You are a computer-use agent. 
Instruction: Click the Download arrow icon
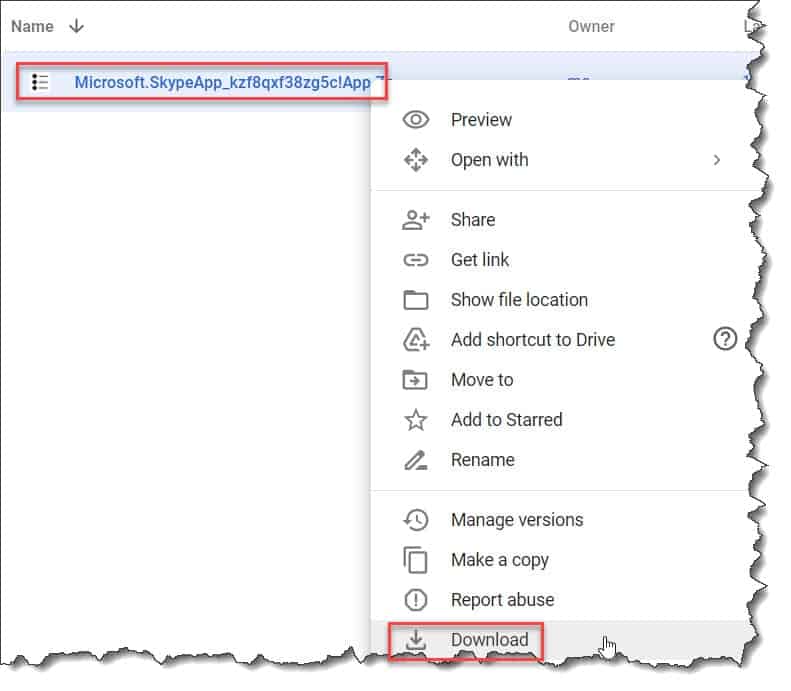tap(416, 640)
